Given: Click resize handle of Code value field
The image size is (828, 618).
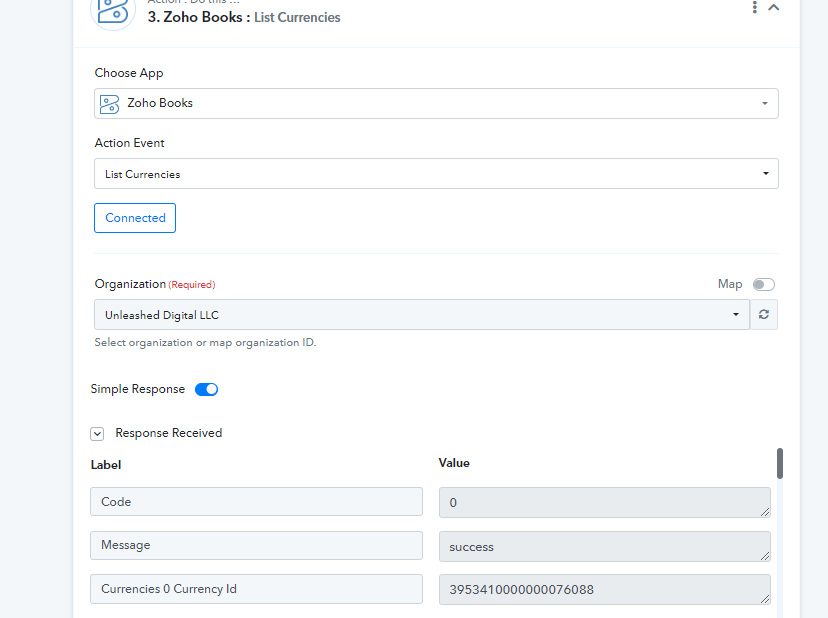Looking at the screenshot, I should click(x=765, y=511).
